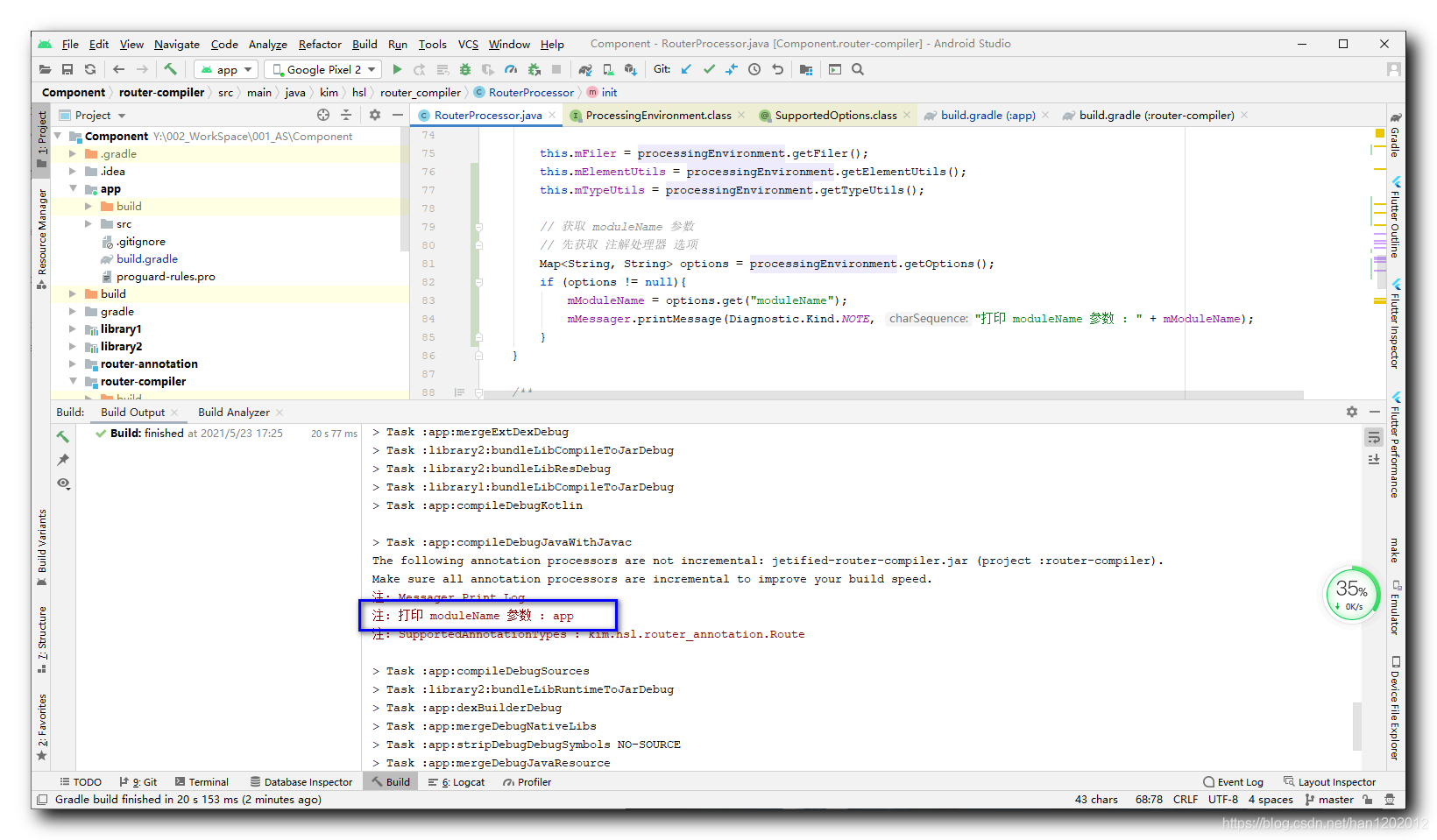The image size is (1437, 840).
Task: Switch to Build Analyzer tab
Action: (x=234, y=412)
